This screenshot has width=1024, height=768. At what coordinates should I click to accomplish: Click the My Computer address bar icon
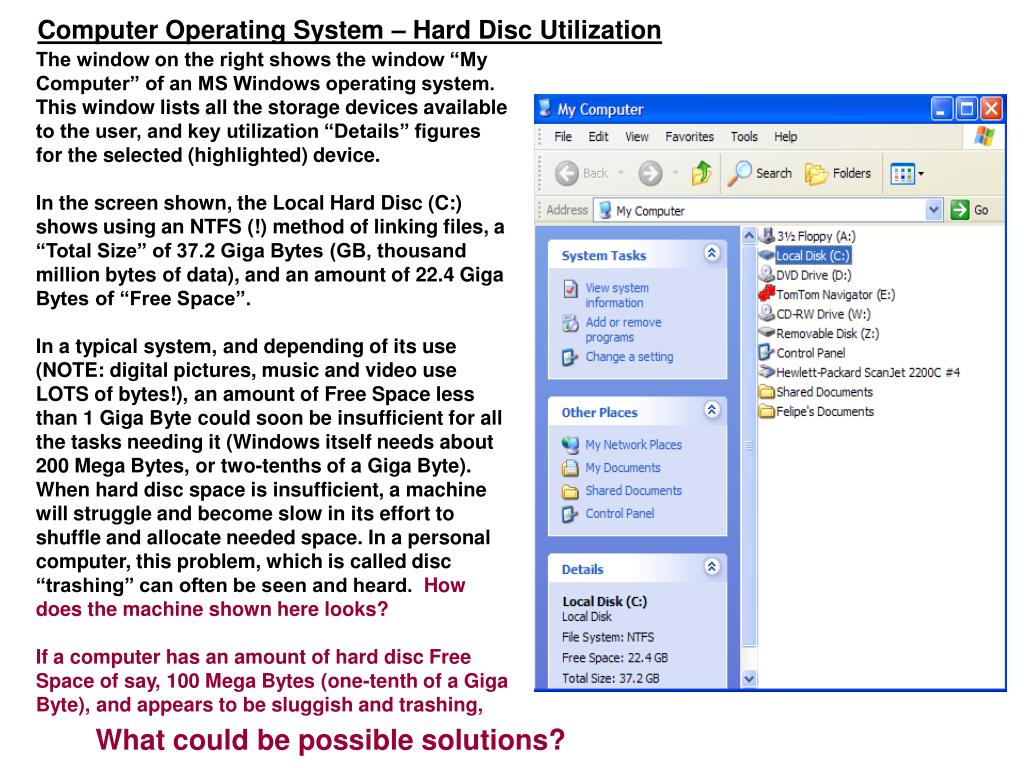[x=605, y=210]
